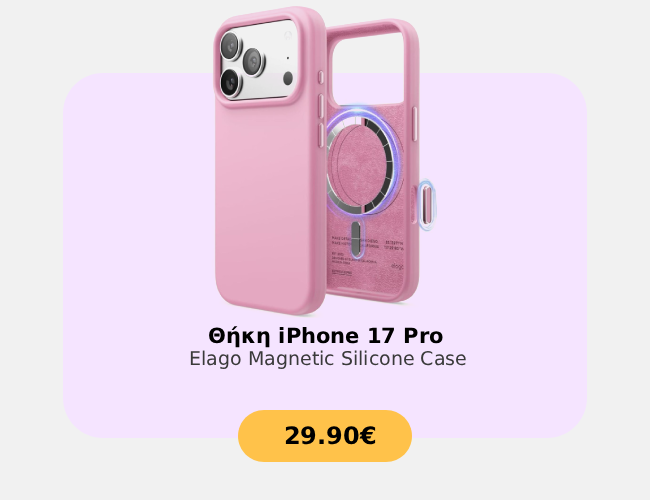The width and height of the screenshot is (650, 500).
Task: Click the bottom-left camera lens
Action: (230, 82)
